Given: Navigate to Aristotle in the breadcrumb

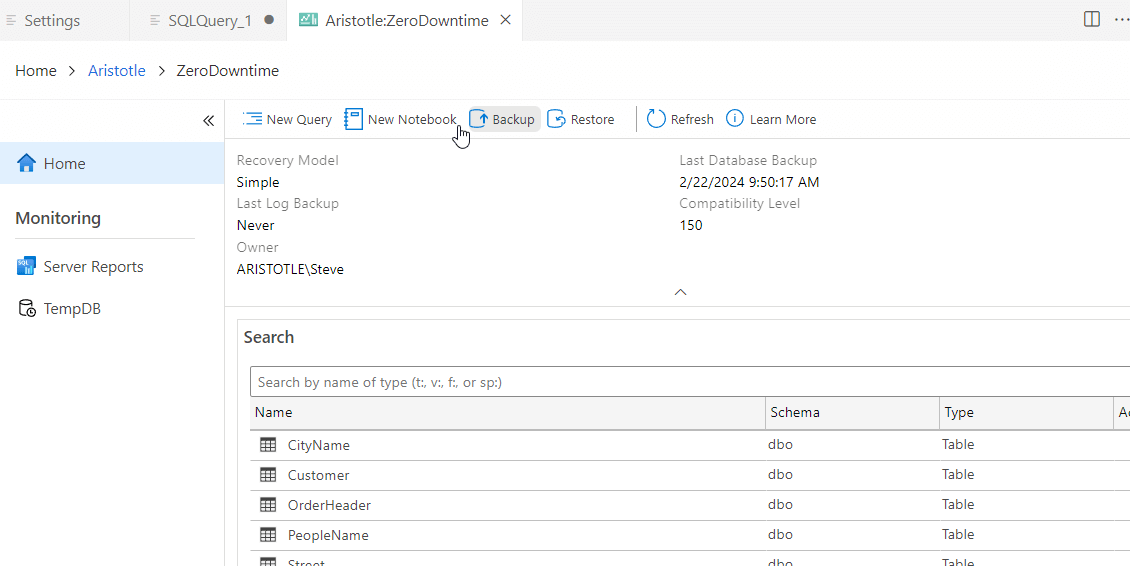Looking at the screenshot, I should (x=117, y=71).
